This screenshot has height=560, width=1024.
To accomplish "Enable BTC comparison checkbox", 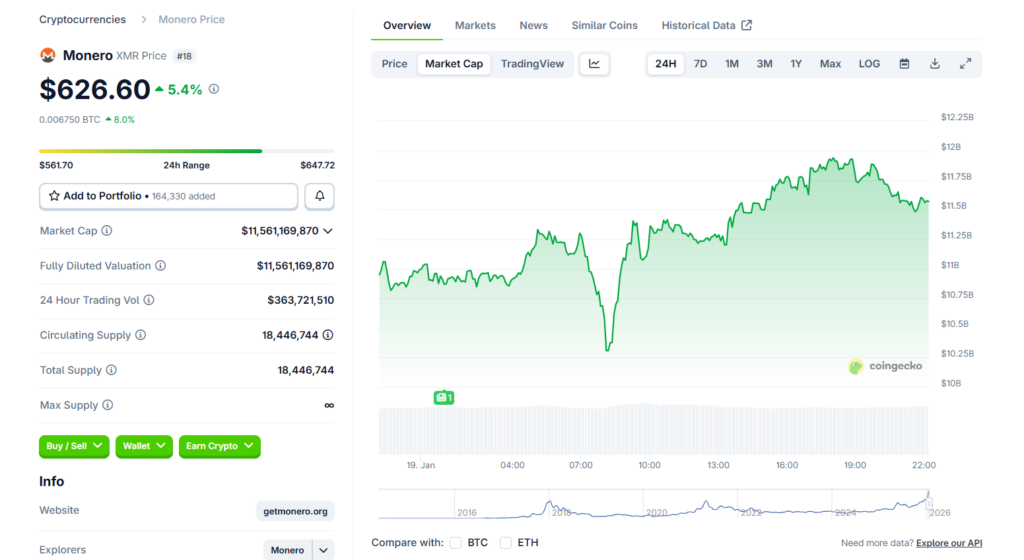I will point(456,543).
